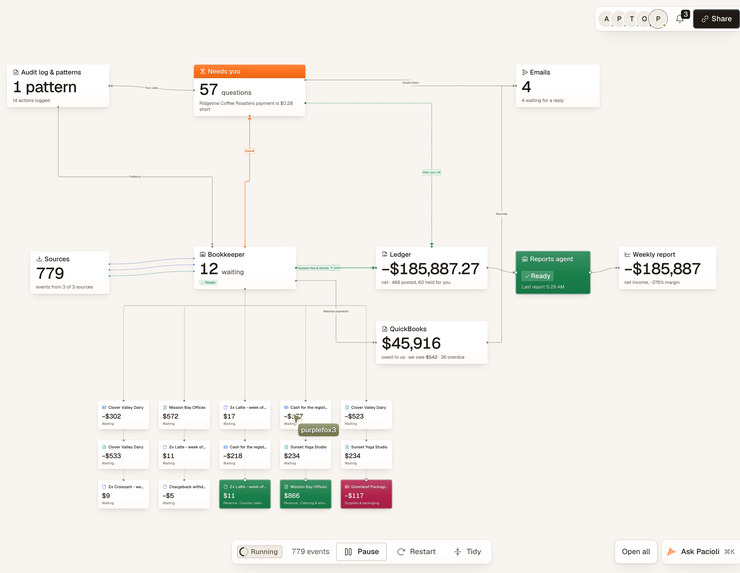Click avatar T in collaborator list

[x=632, y=19]
